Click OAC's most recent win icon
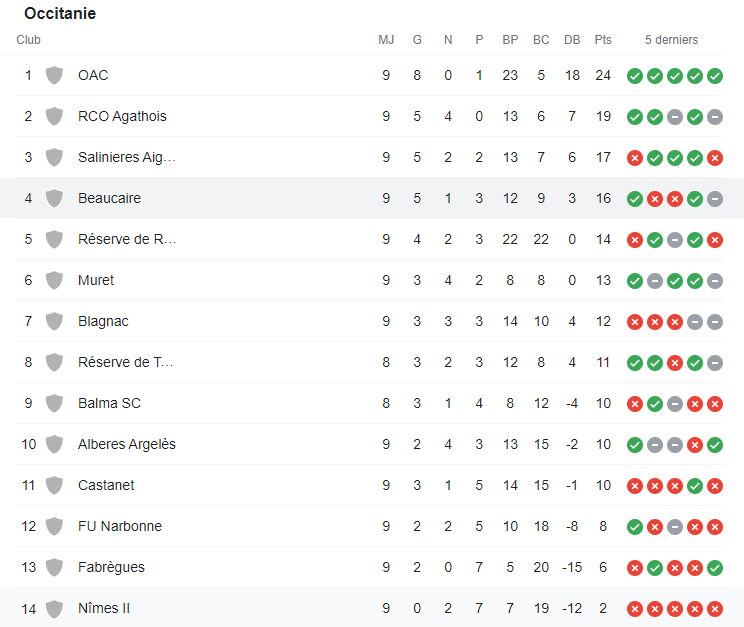Screen dimensions: 744x627 click(715, 76)
